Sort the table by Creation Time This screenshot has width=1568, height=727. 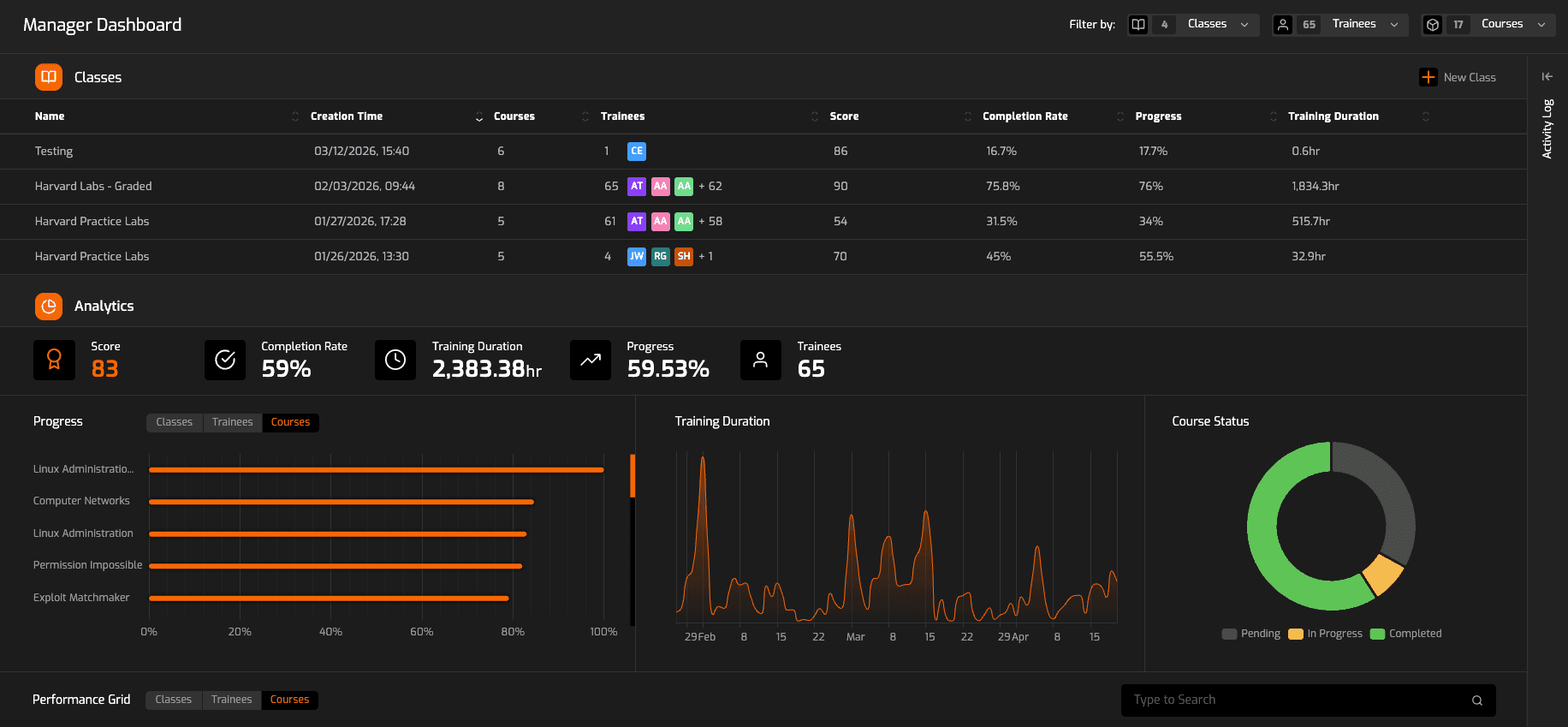(479, 116)
